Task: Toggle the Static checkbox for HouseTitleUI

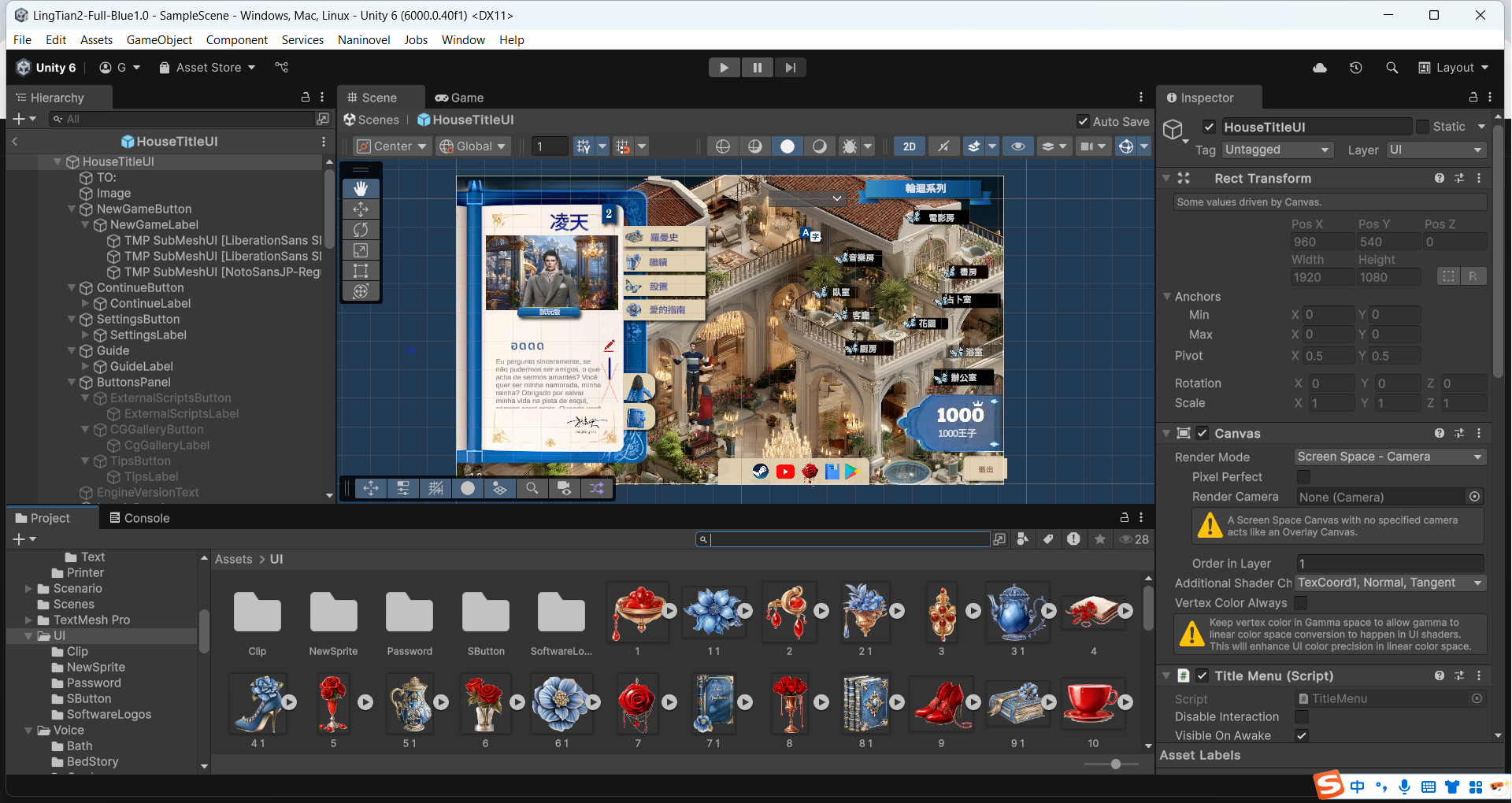Action: 1422,127
